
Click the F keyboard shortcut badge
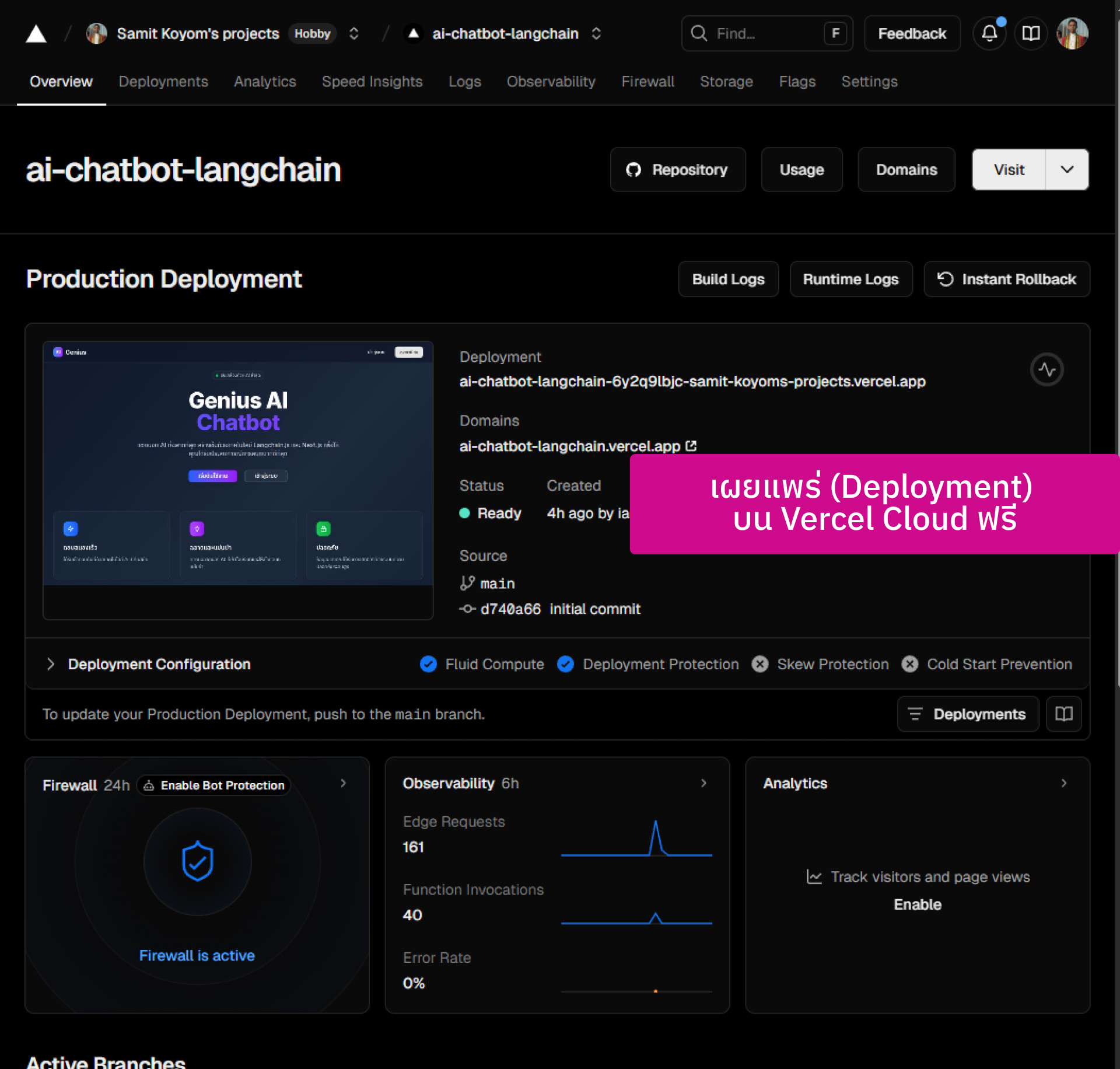pyautogui.click(x=835, y=33)
